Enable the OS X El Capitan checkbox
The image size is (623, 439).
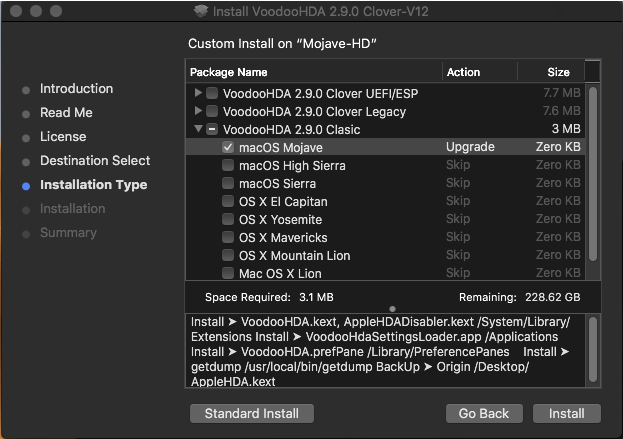pos(228,201)
